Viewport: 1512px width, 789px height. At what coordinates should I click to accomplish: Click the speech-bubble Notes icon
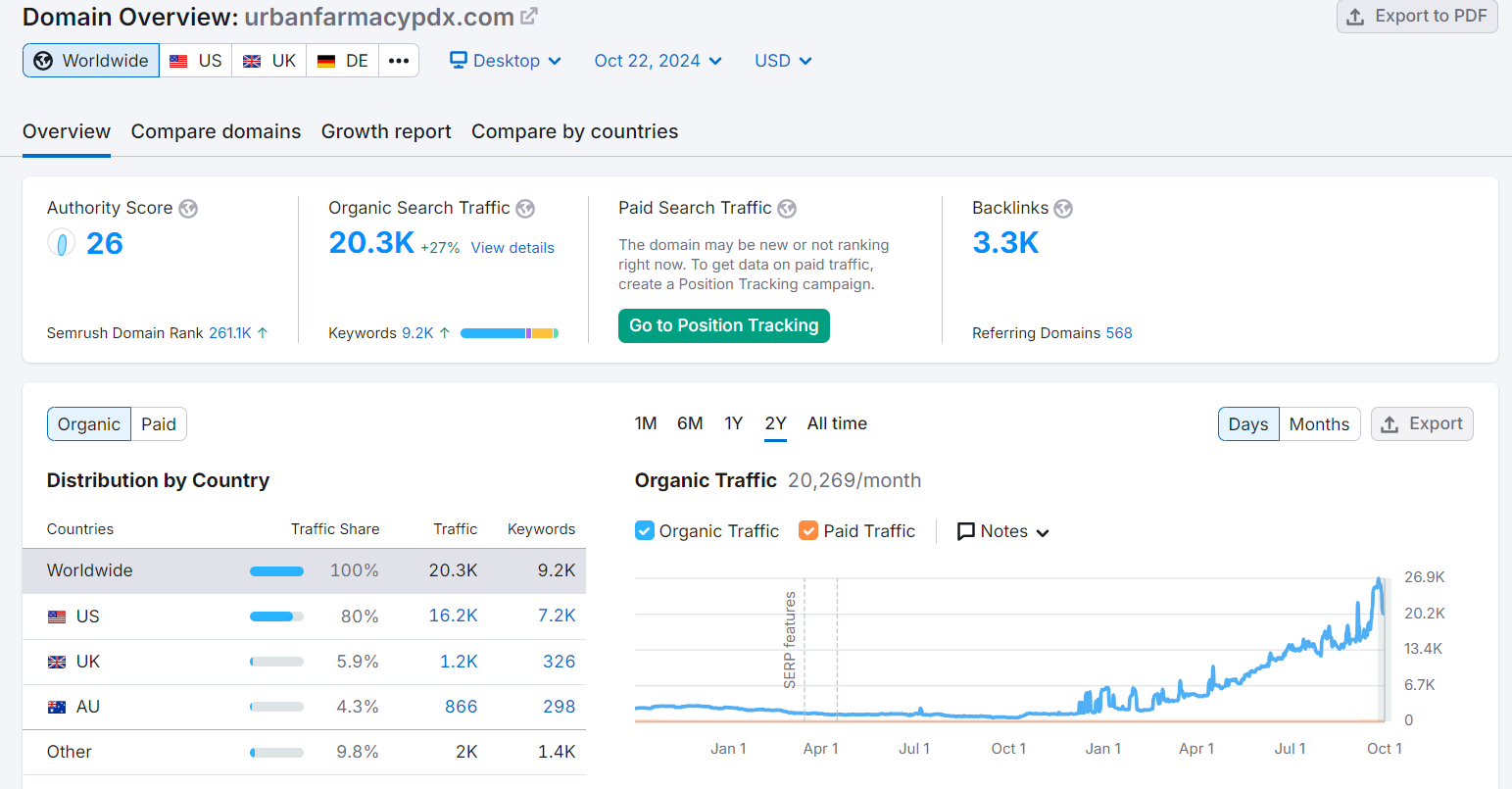pos(966,531)
